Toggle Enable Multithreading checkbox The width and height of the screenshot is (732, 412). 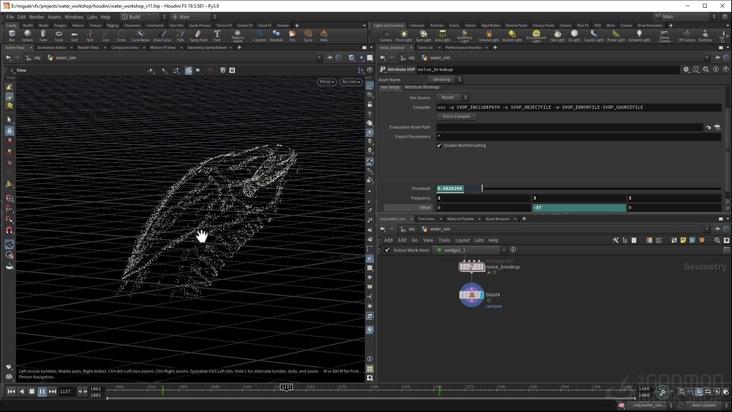(x=439, y=146)
